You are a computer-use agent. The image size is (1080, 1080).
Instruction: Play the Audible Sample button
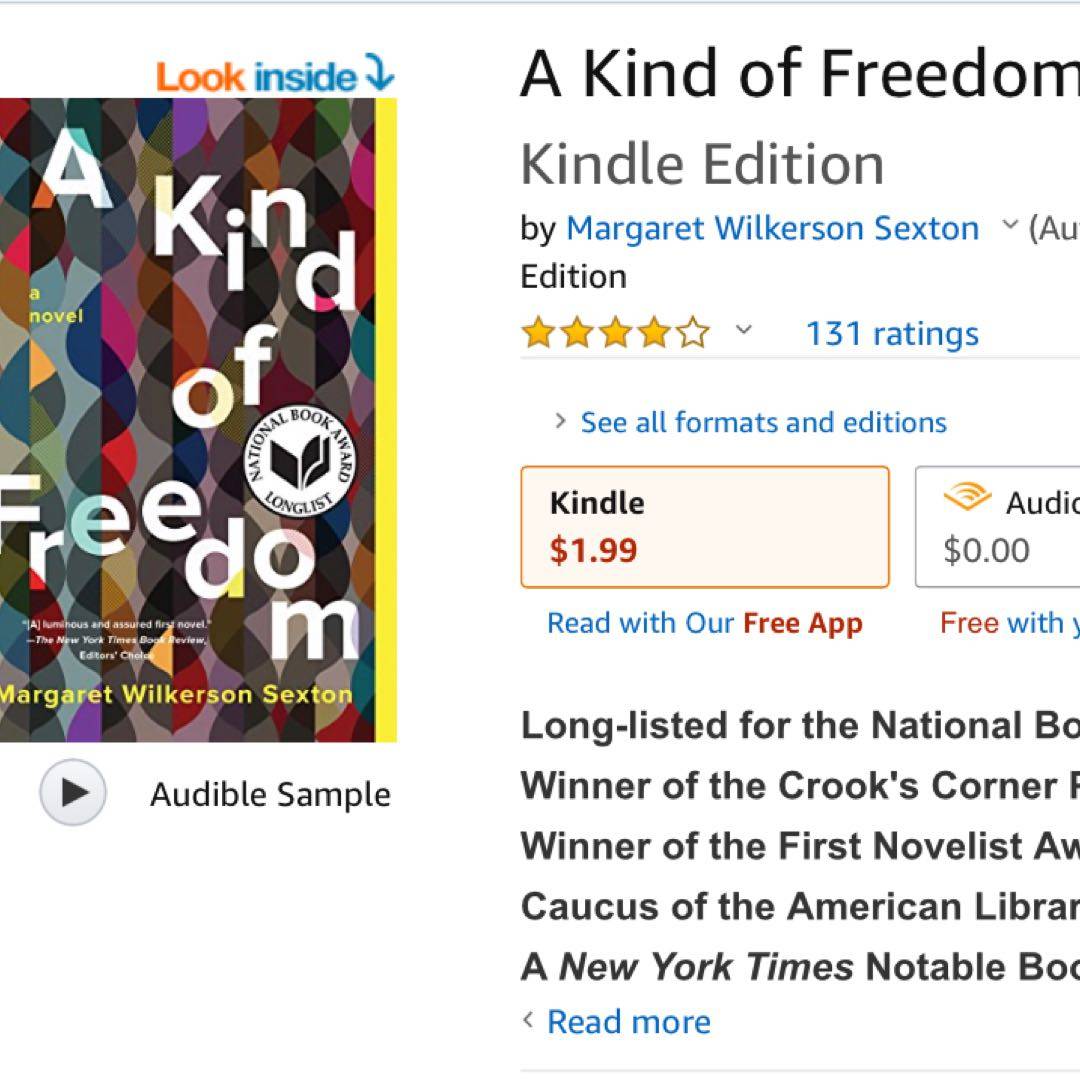pyautogui.click(x=72, y=793)
